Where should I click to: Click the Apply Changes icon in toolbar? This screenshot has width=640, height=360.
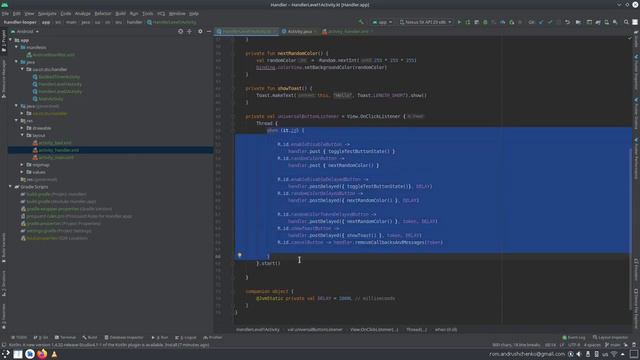point(468,22)
